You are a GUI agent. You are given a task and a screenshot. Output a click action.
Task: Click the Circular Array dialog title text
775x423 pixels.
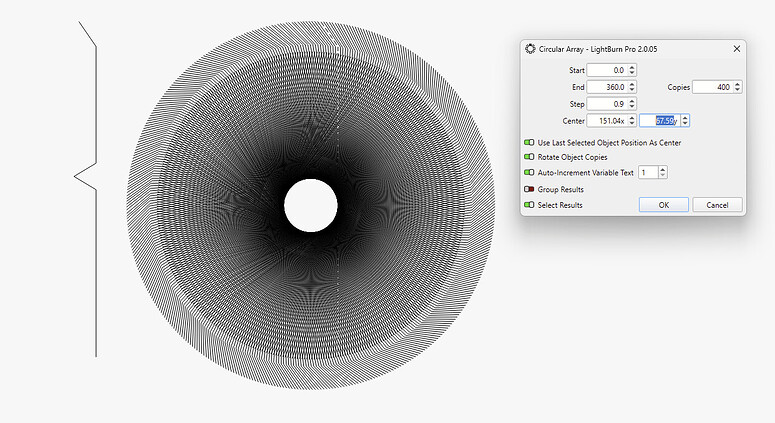[x=598, y=49]
